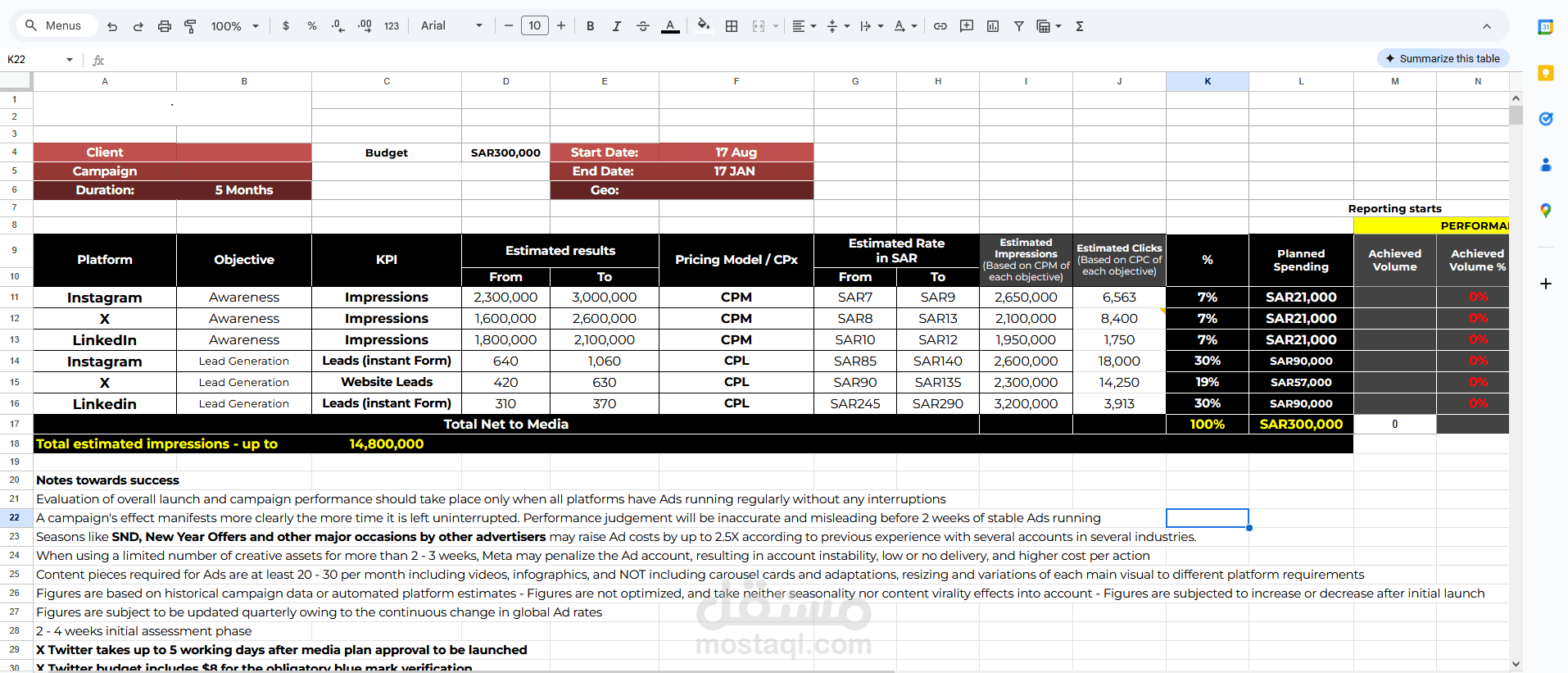
Task: Click the Merge cells icon
Action: point(759,26)
